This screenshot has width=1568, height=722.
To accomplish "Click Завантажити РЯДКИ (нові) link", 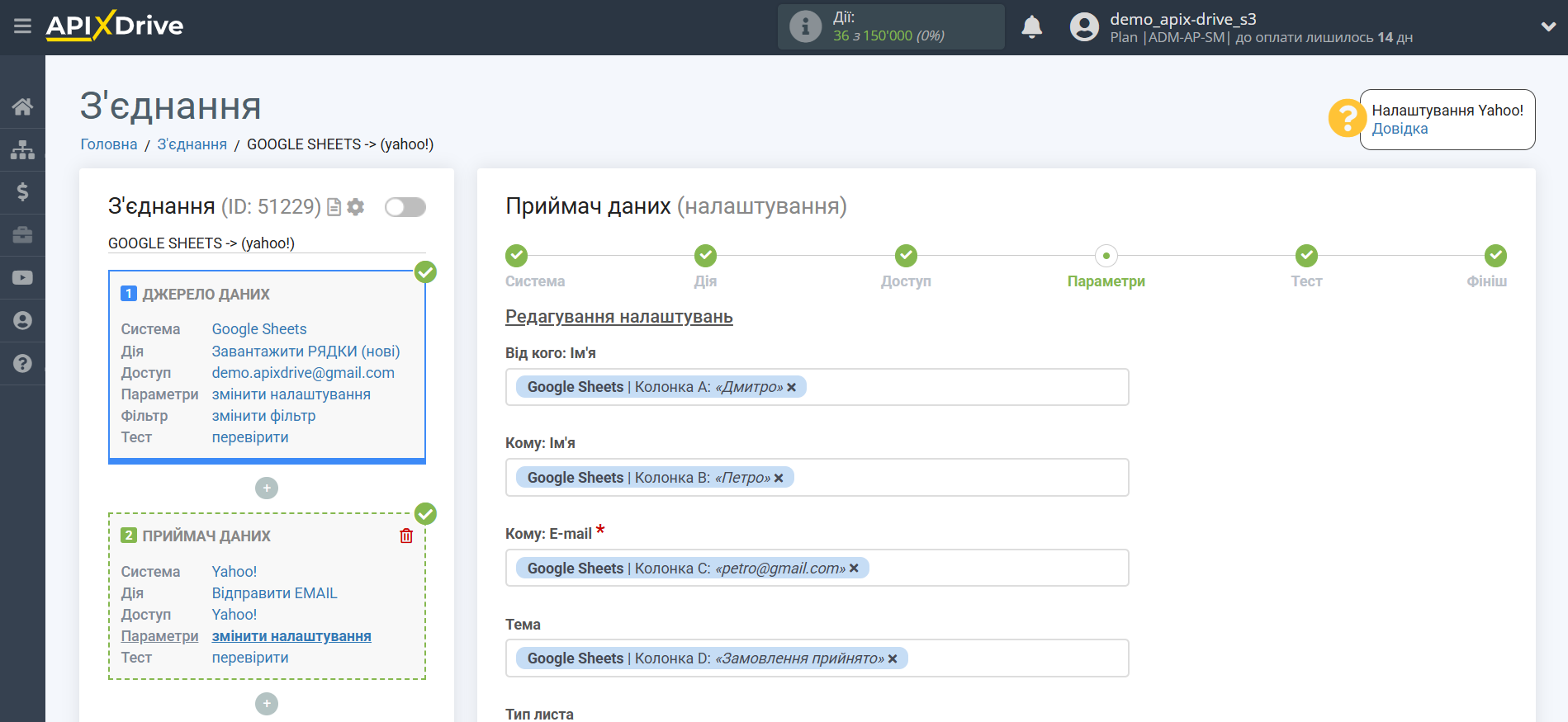I will pyautogui.click(x=306, y=352).
